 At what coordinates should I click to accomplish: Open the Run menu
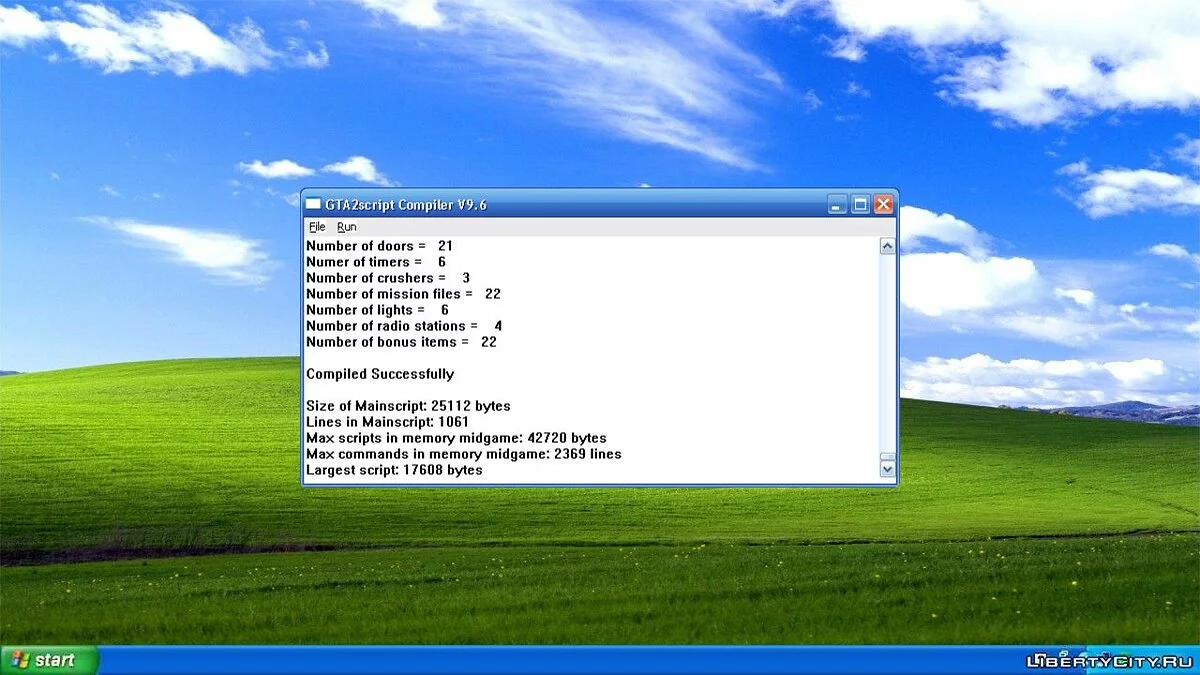[x=346, y=227]
